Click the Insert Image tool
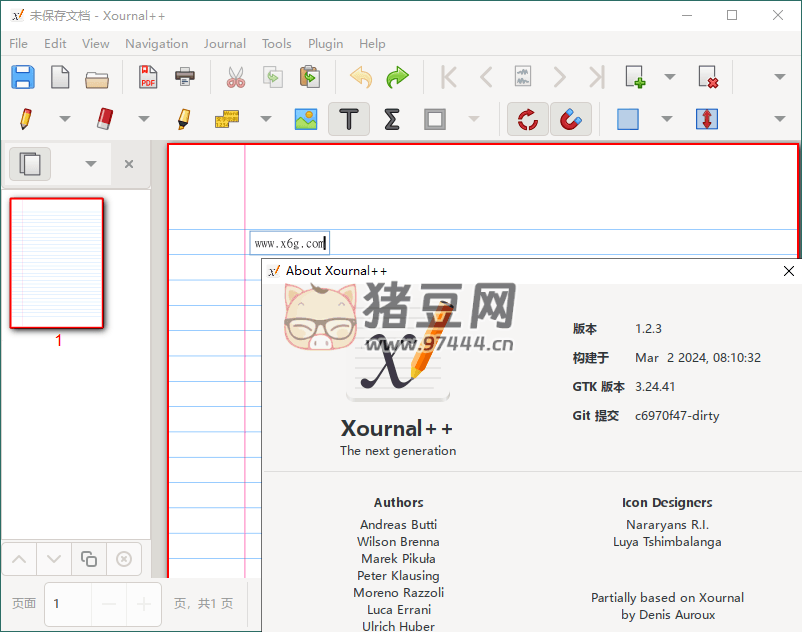Image resolution: width=802 pixels, height=632 pixels. [x=306, y=119]
